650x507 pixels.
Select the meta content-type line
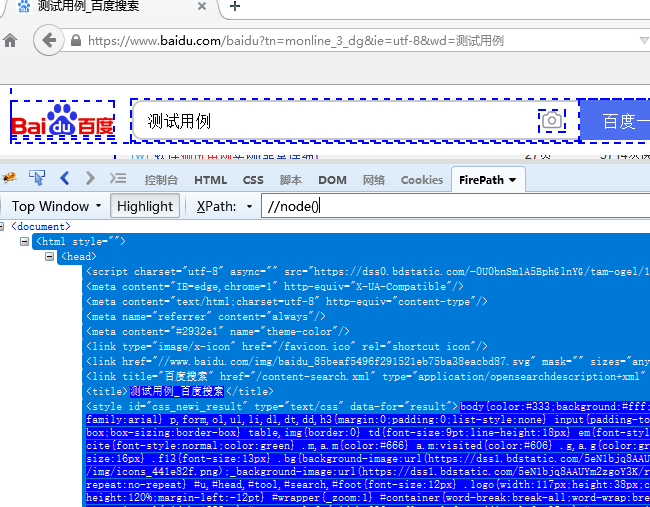coord(287,301)
